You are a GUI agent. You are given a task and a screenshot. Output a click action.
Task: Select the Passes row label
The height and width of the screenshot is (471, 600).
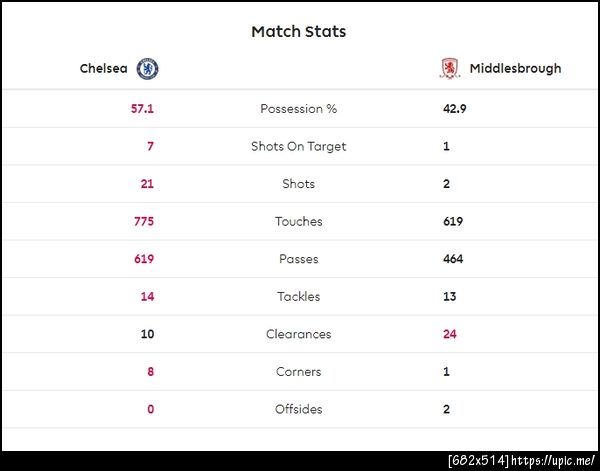tap(298, 259)
